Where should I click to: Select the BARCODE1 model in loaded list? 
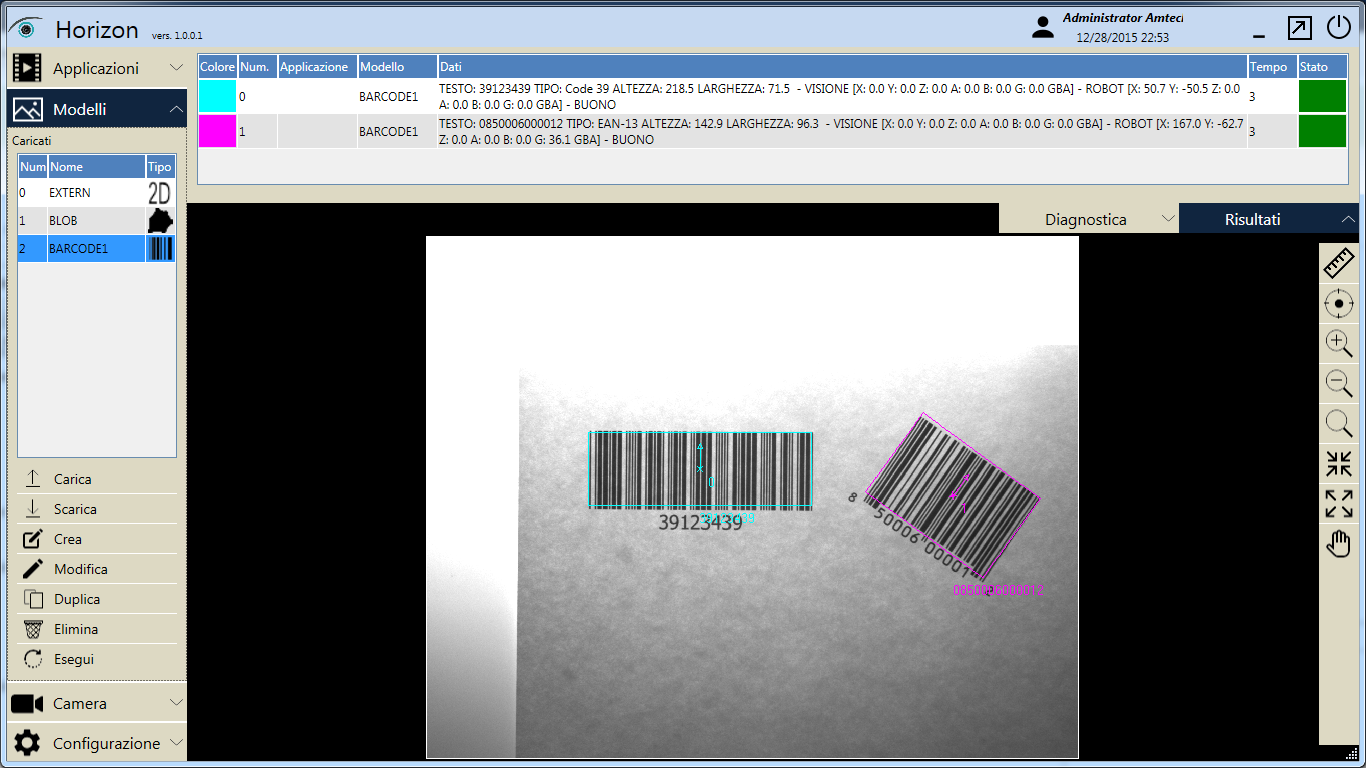click(x=97, y=249)
